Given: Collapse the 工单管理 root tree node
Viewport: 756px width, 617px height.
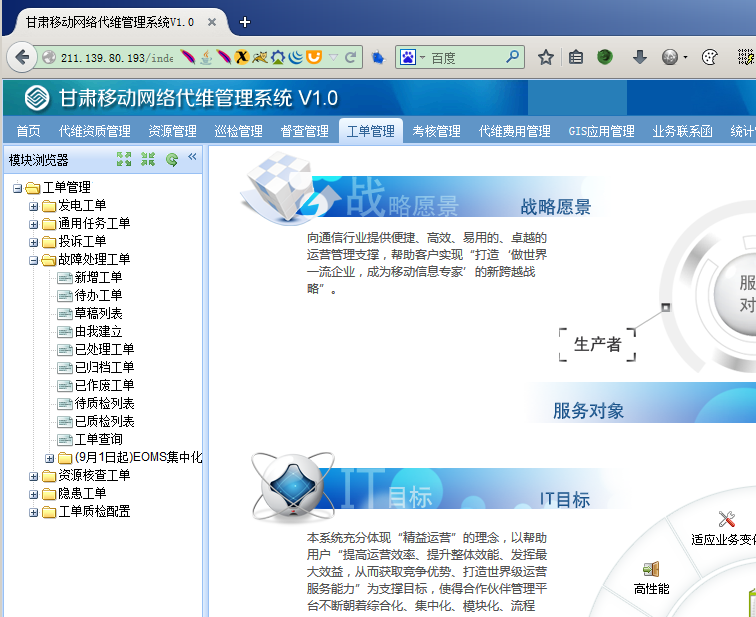Looking at the screenshot, I should 17,188.
